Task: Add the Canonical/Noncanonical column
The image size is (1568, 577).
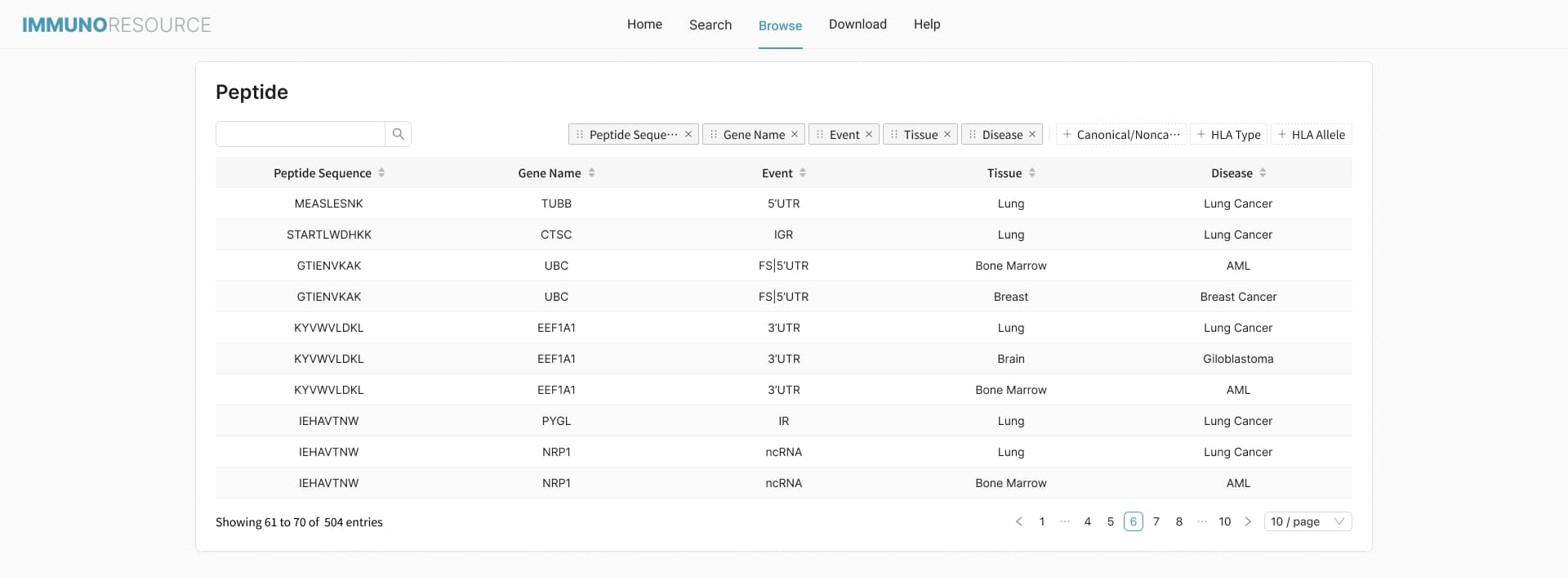Action: 1121,135
